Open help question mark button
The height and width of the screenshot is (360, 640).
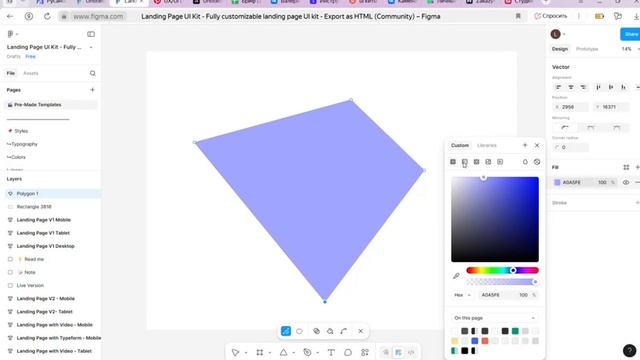coord(629,350)
